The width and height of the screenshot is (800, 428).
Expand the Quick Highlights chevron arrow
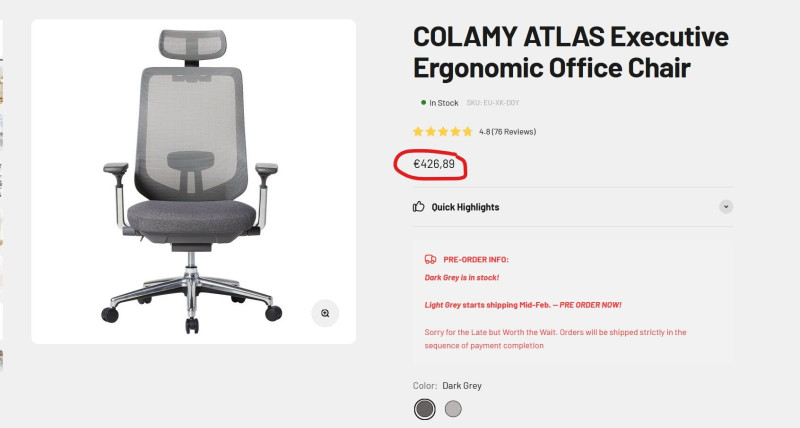pyautogui.click(x=726, y=207)
